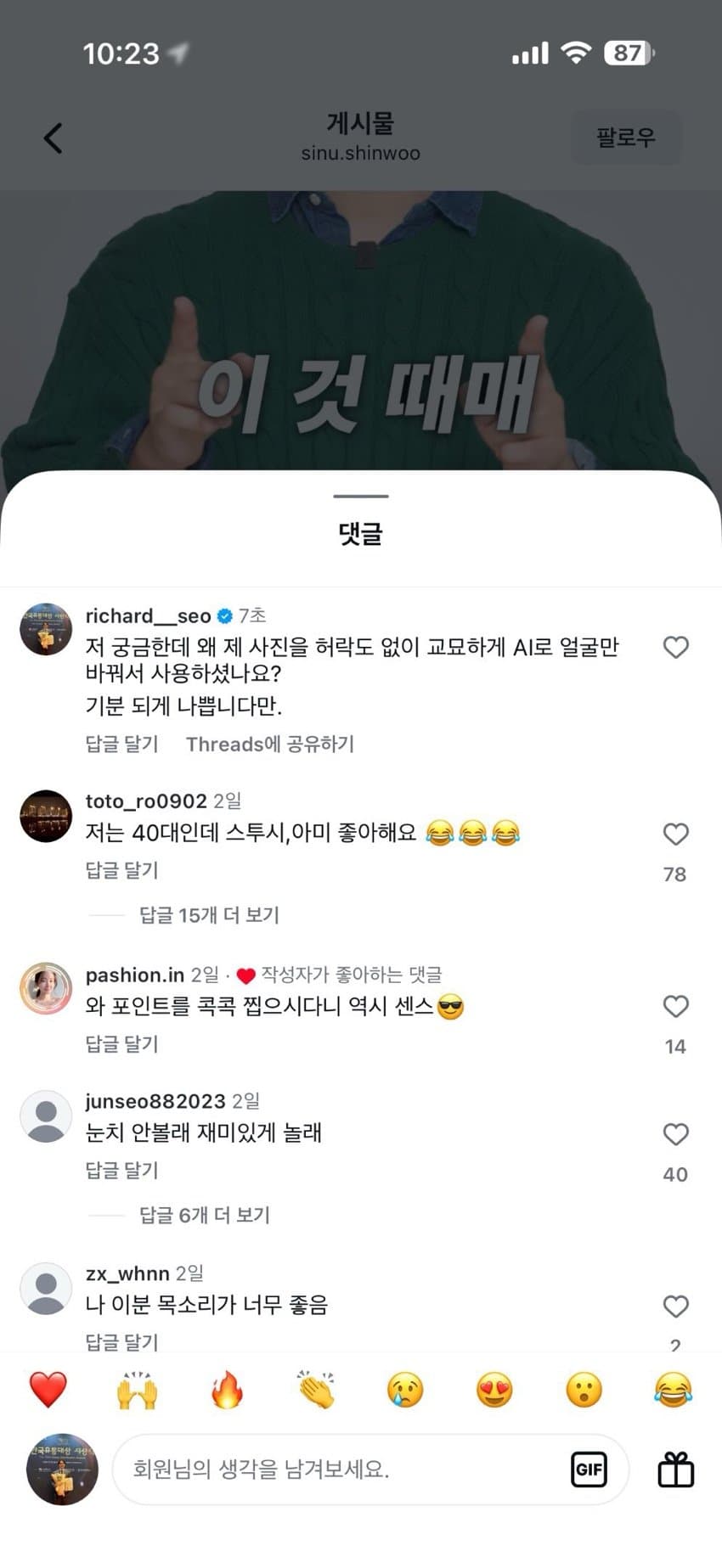Like richard__seo's comment
The height and width of the screenshot is (1568, 722).
coord(675,648)
